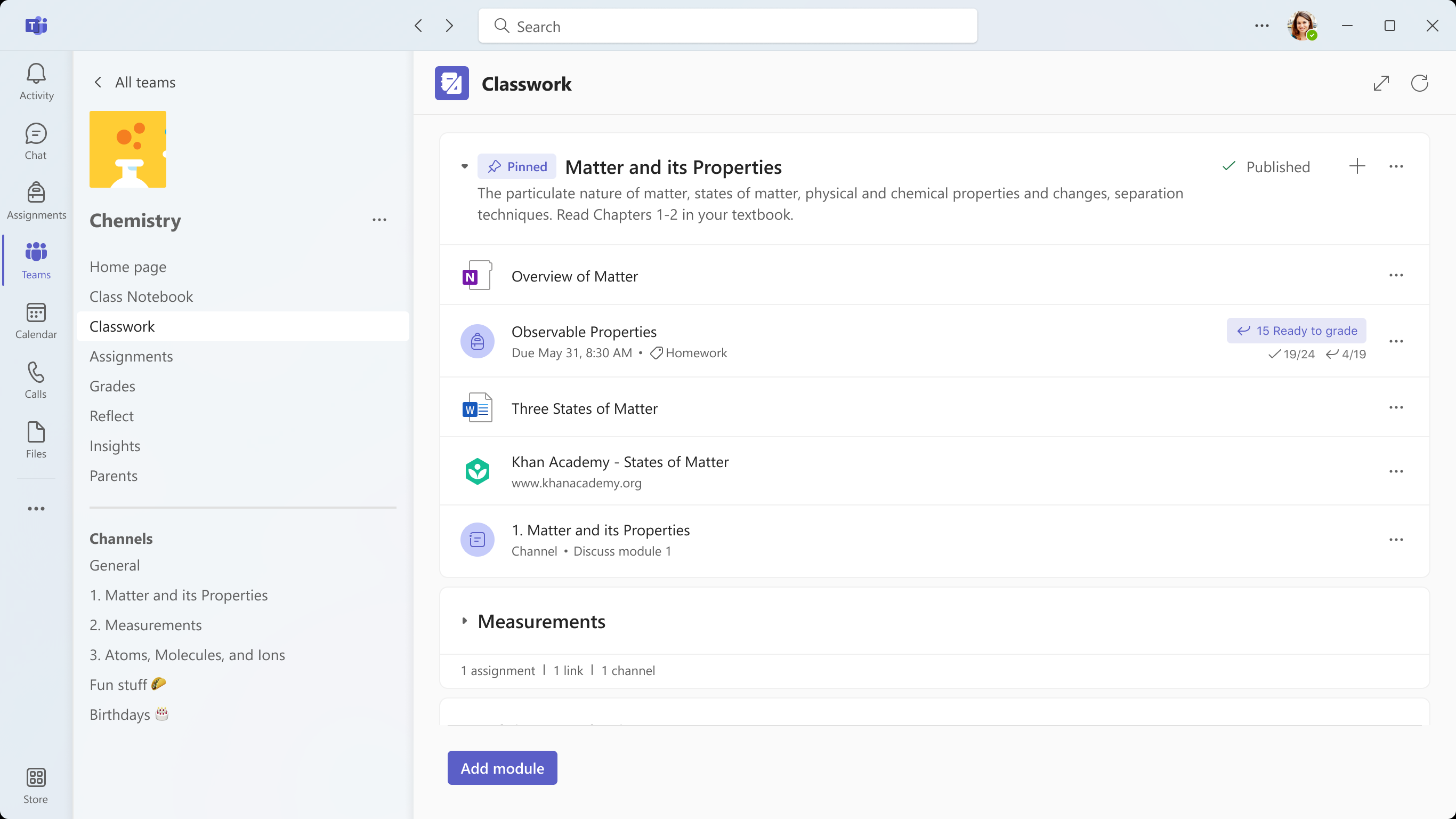The image size is (1456, 819).
Task: Toggle the Pinned status of the module
Action: pos(516,166)
